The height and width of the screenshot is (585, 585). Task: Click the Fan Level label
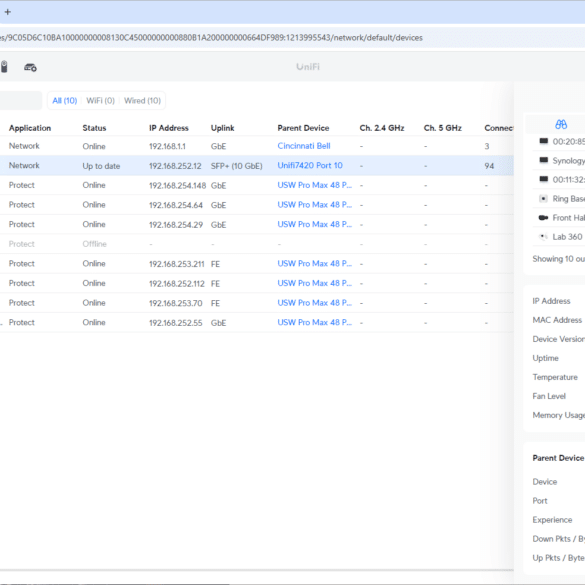point(549,396)
